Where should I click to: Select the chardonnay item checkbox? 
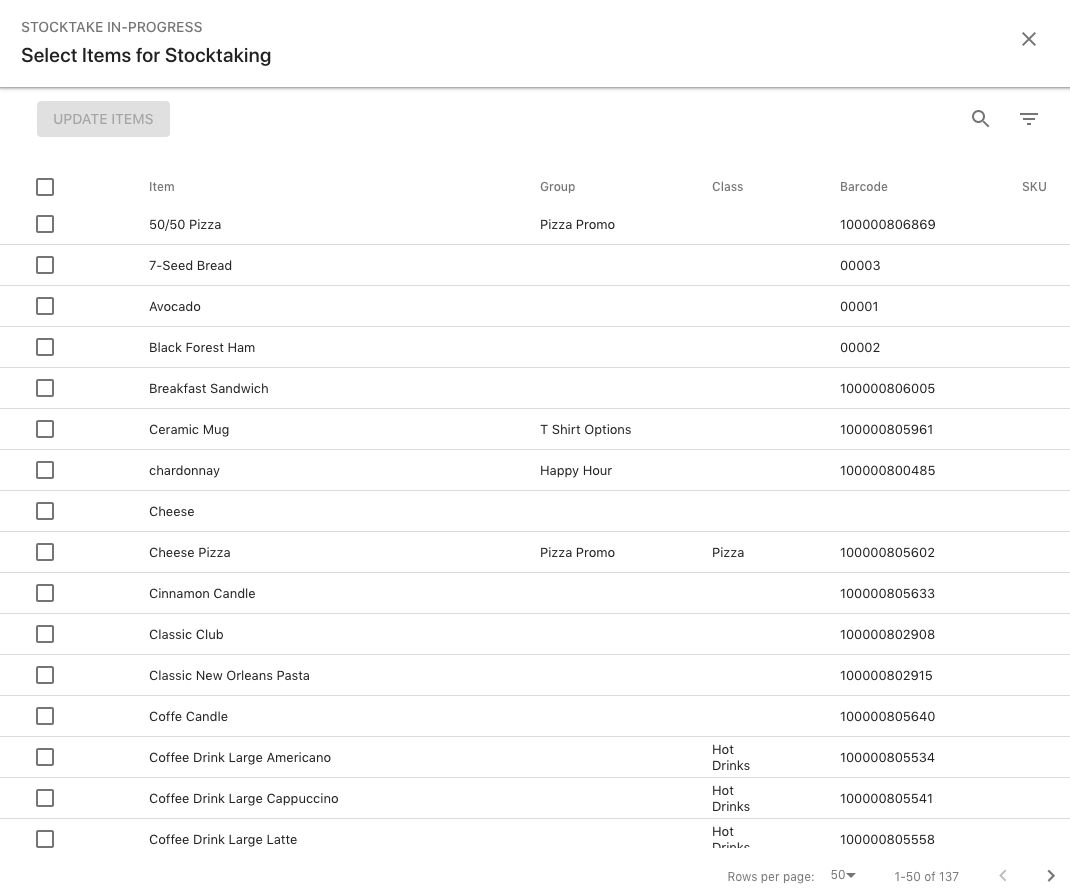click(45, 470)
